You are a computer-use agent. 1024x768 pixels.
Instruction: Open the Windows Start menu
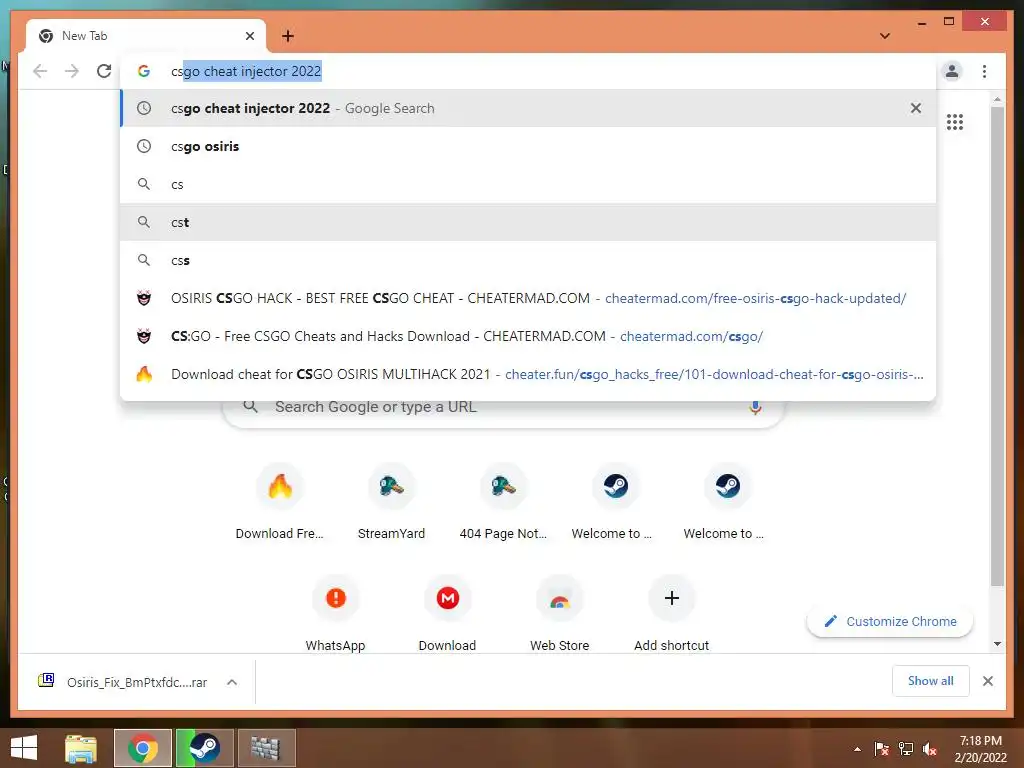(x=24, y=748)
